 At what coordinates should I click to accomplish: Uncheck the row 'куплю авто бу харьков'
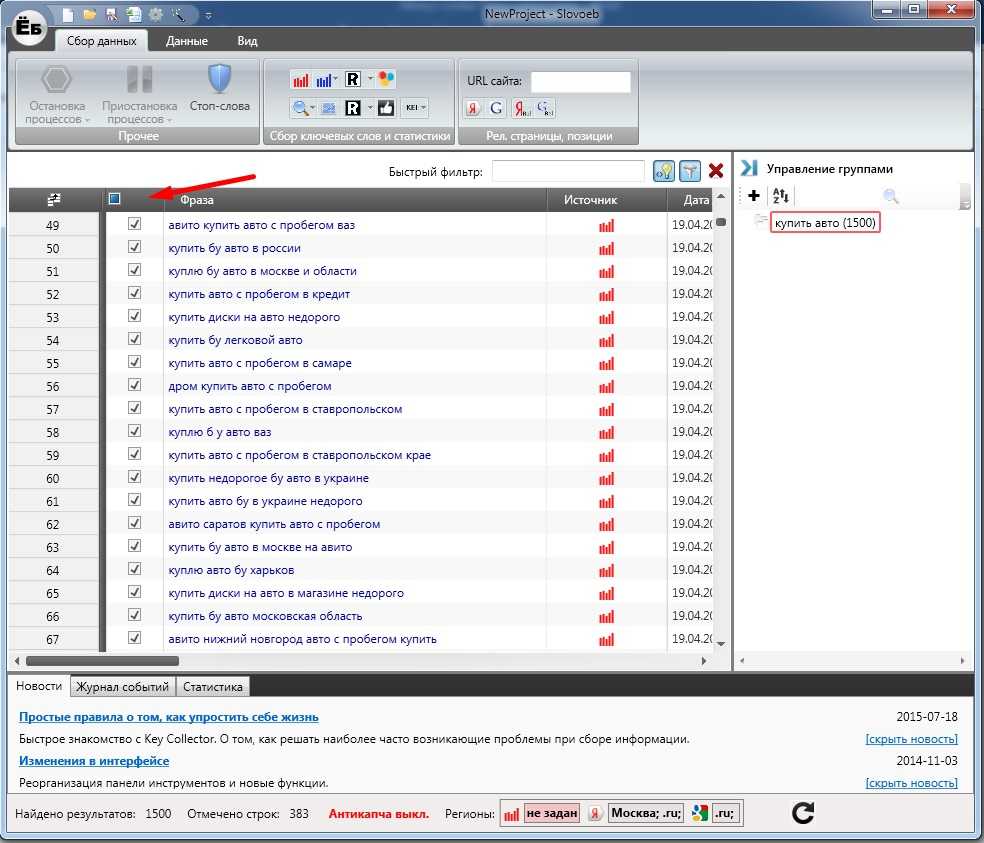point(134,570)
